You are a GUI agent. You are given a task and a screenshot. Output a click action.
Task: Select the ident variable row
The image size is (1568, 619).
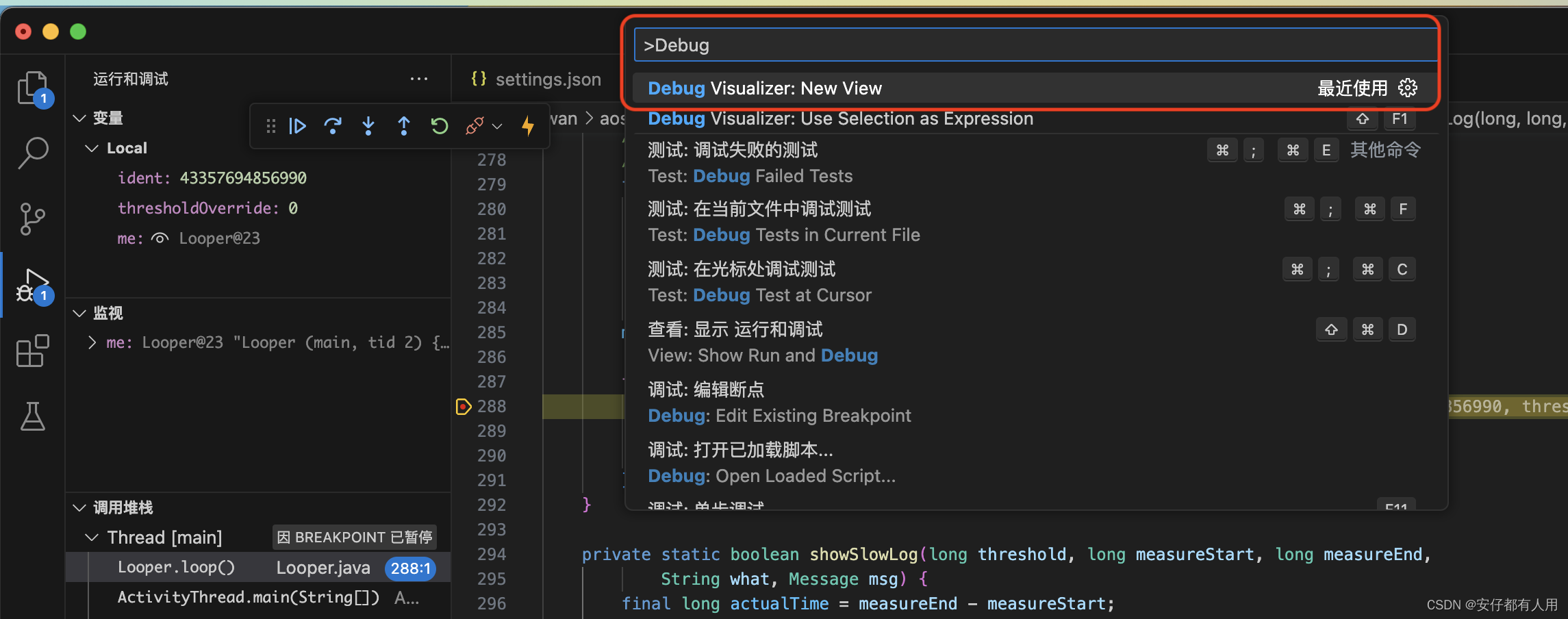pos(259,178)
